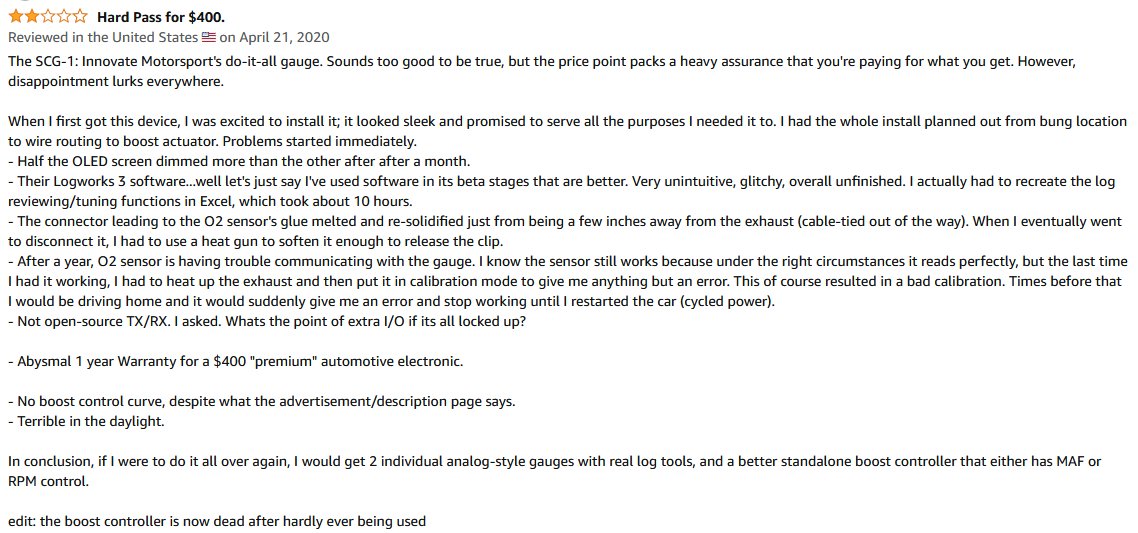Click the fourth empty star in rating
Screen dimensions: 1138x533
[63, 16]
